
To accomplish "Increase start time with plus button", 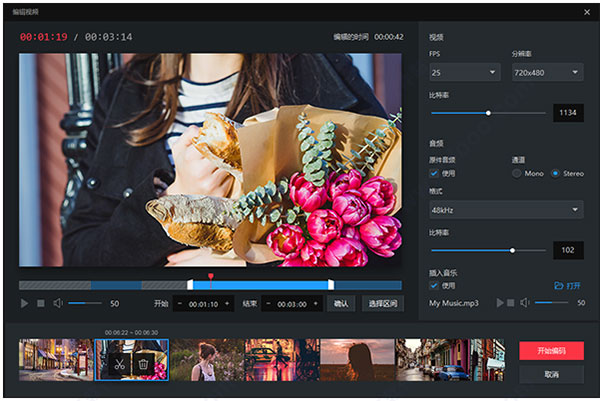I will [227, 304].
